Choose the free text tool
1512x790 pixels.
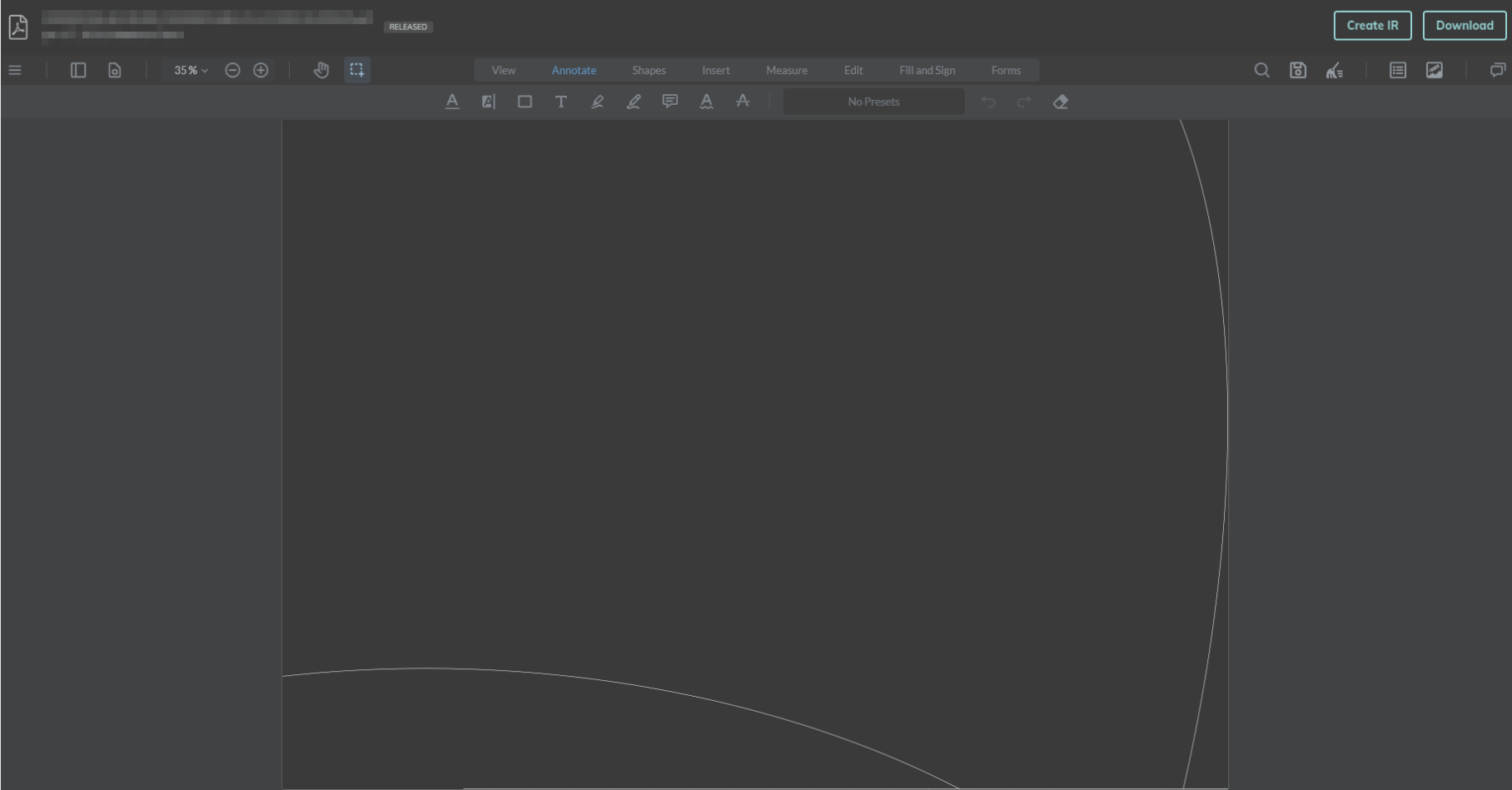561,101
